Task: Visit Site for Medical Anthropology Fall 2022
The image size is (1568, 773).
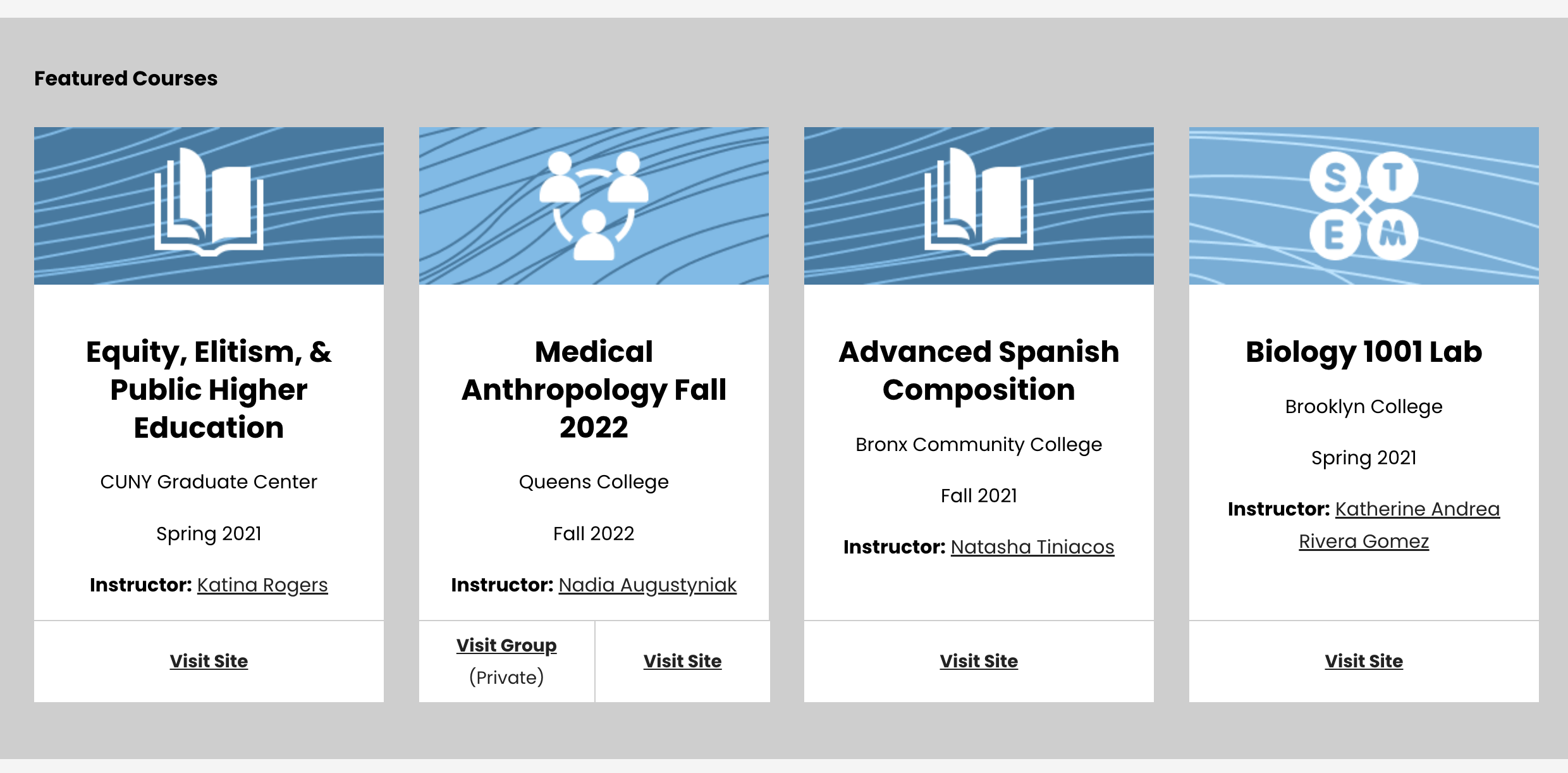Action: pos(682,661)
